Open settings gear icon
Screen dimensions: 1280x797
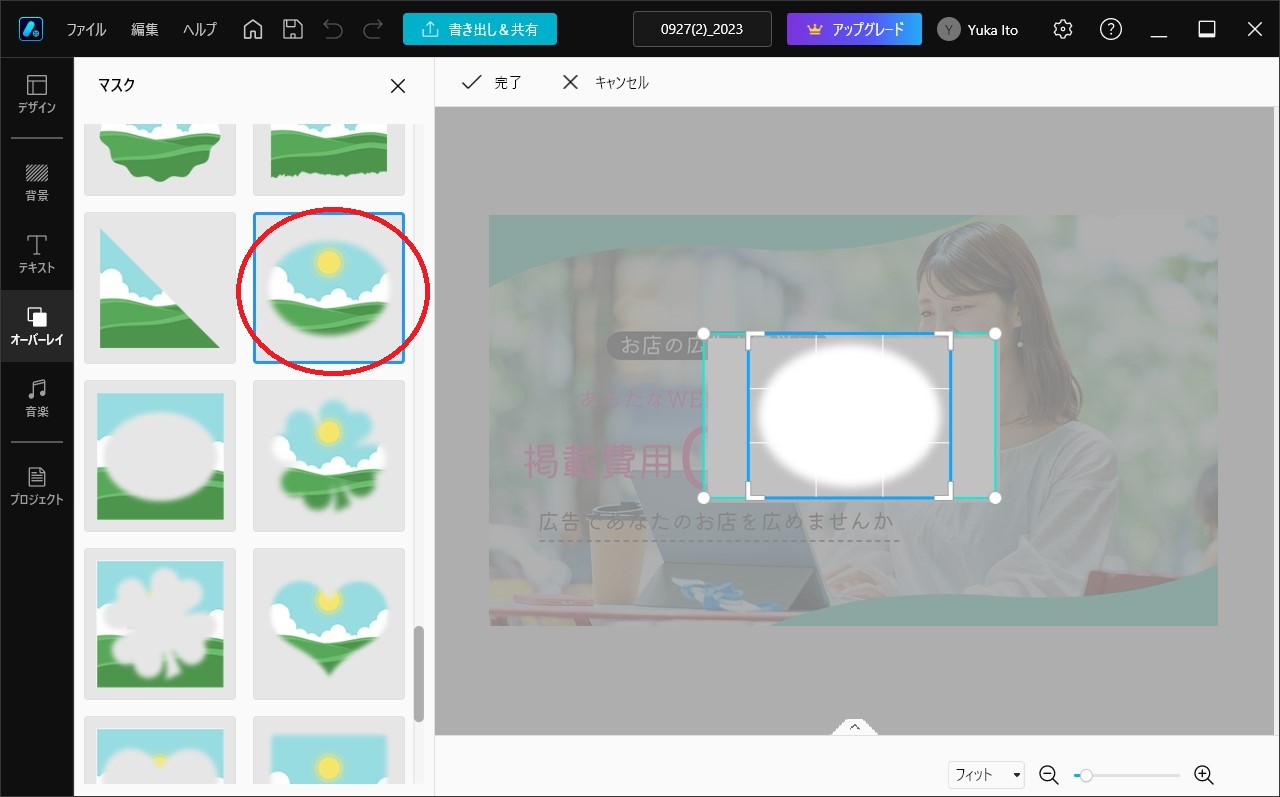[1063, 29]
